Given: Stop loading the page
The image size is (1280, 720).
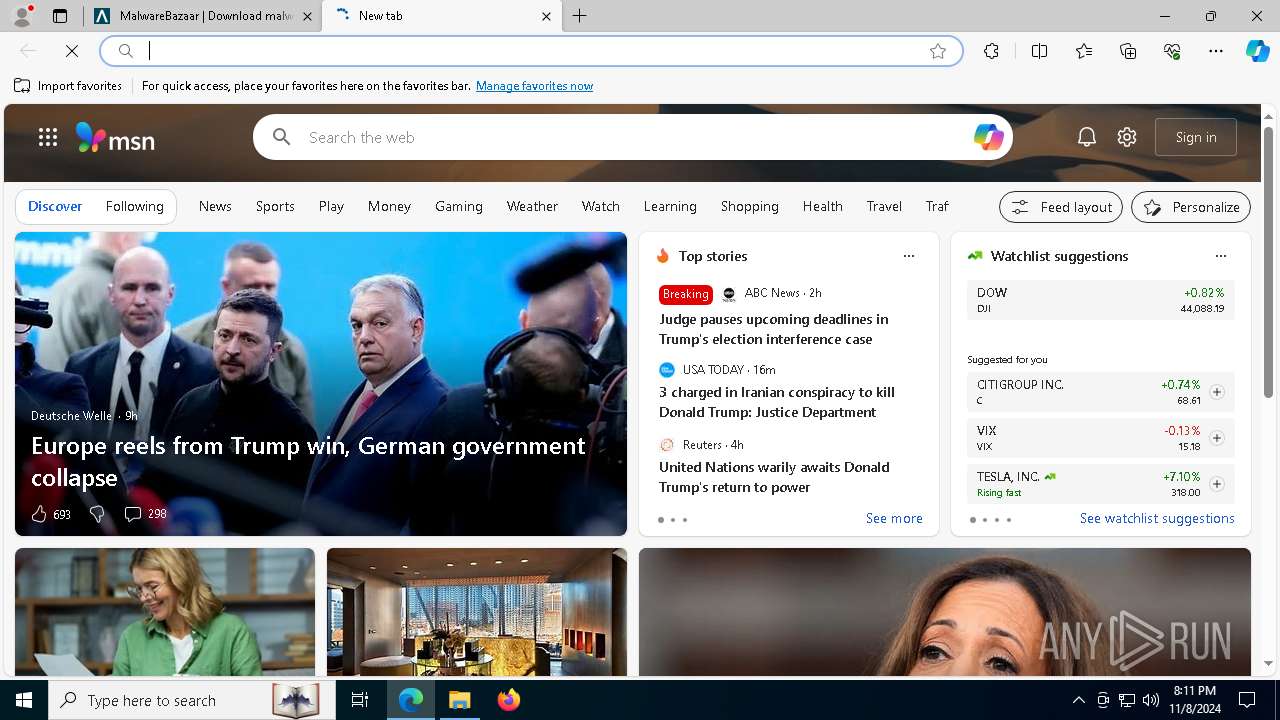Looking at the screenshot, I should 72,51.
